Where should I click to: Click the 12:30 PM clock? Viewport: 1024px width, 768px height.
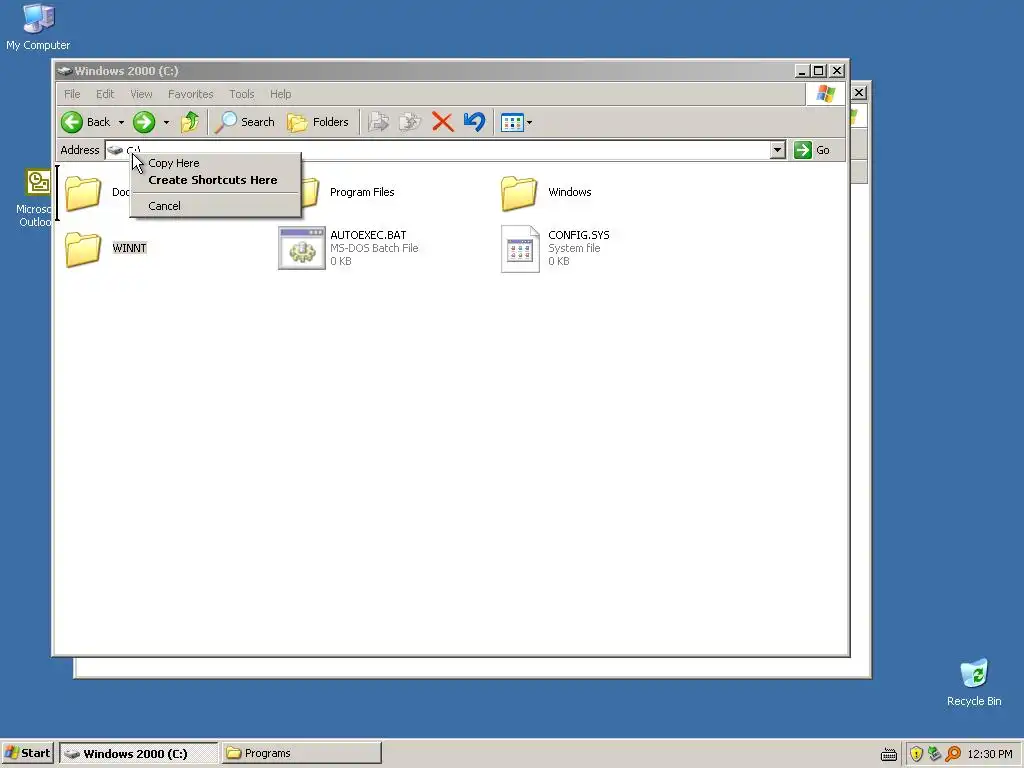tap(990, 754)
